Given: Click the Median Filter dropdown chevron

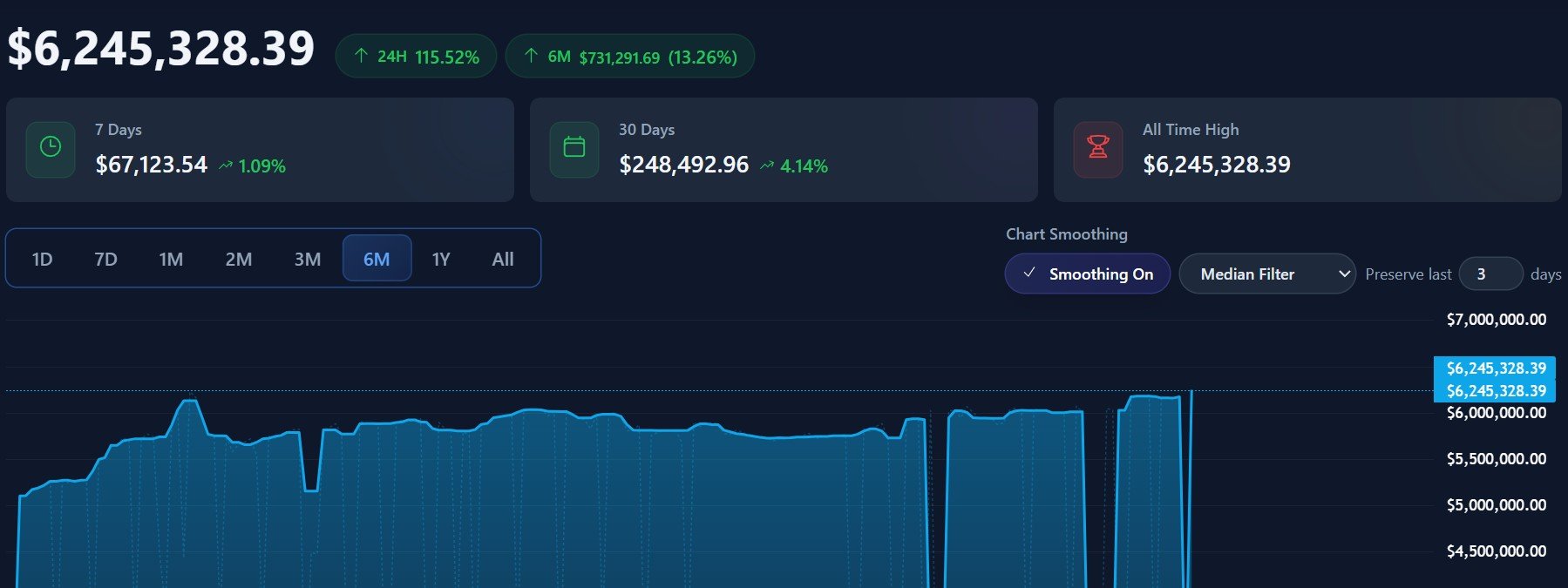Looking at the screenshot, I should [1344, 274].
